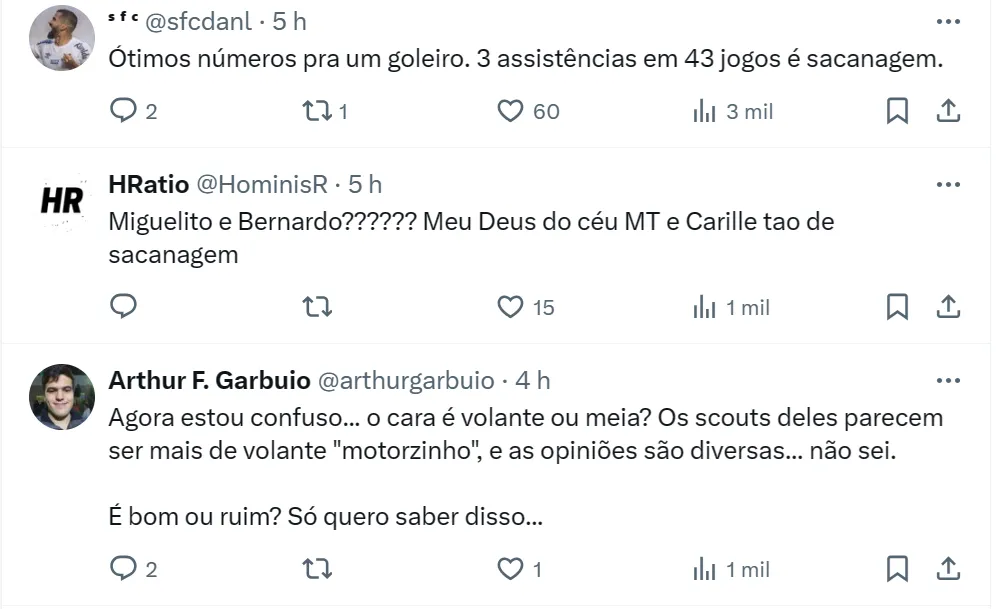This screenshot has height=609, width=999.
Task: Repost HRatio's tweet about Miguelito
Action: click(x=316, y=307)
